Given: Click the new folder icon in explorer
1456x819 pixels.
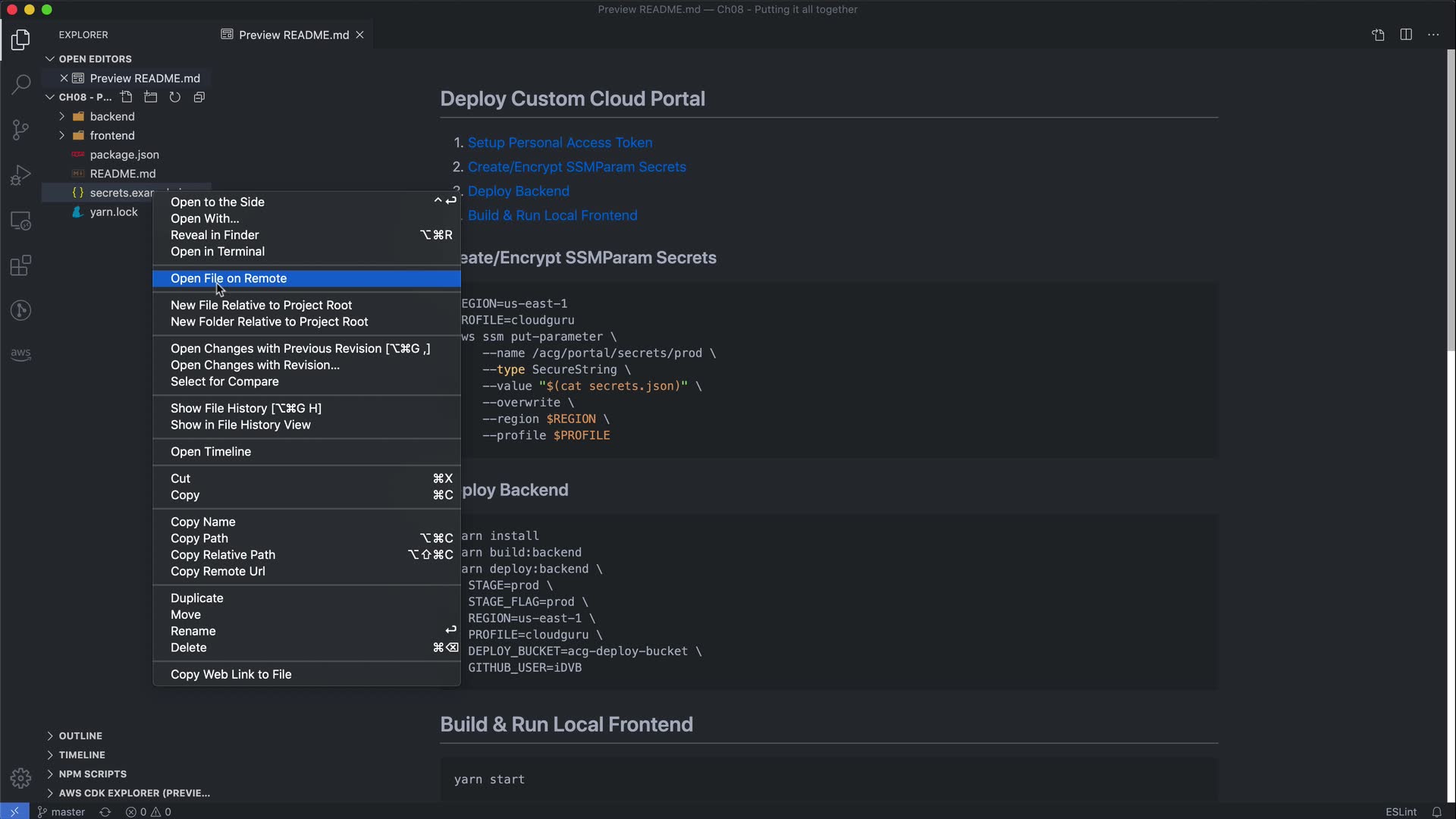Looking at the screenshot, I should point(151,97).
